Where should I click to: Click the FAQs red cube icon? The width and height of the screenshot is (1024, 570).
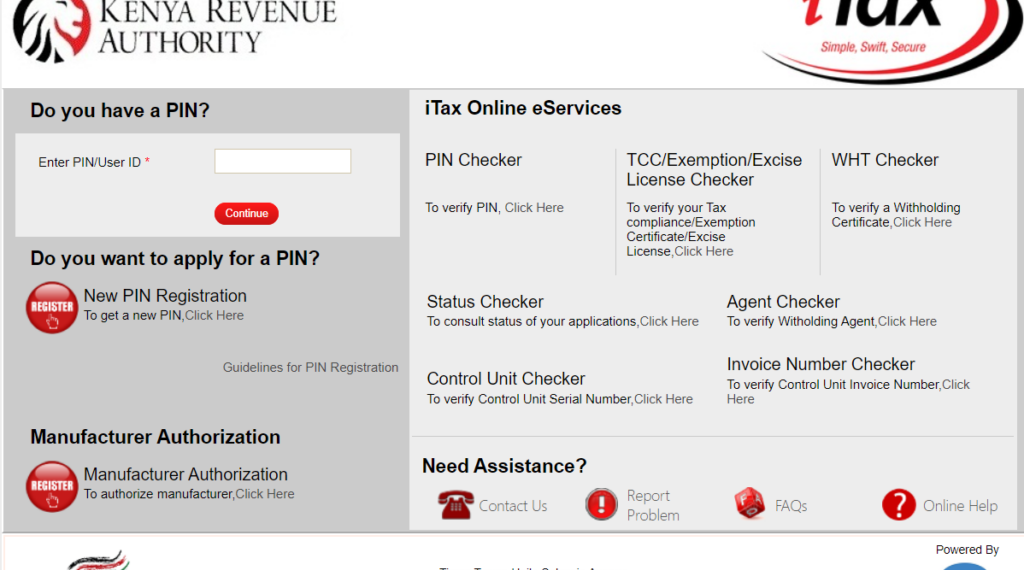749,503
